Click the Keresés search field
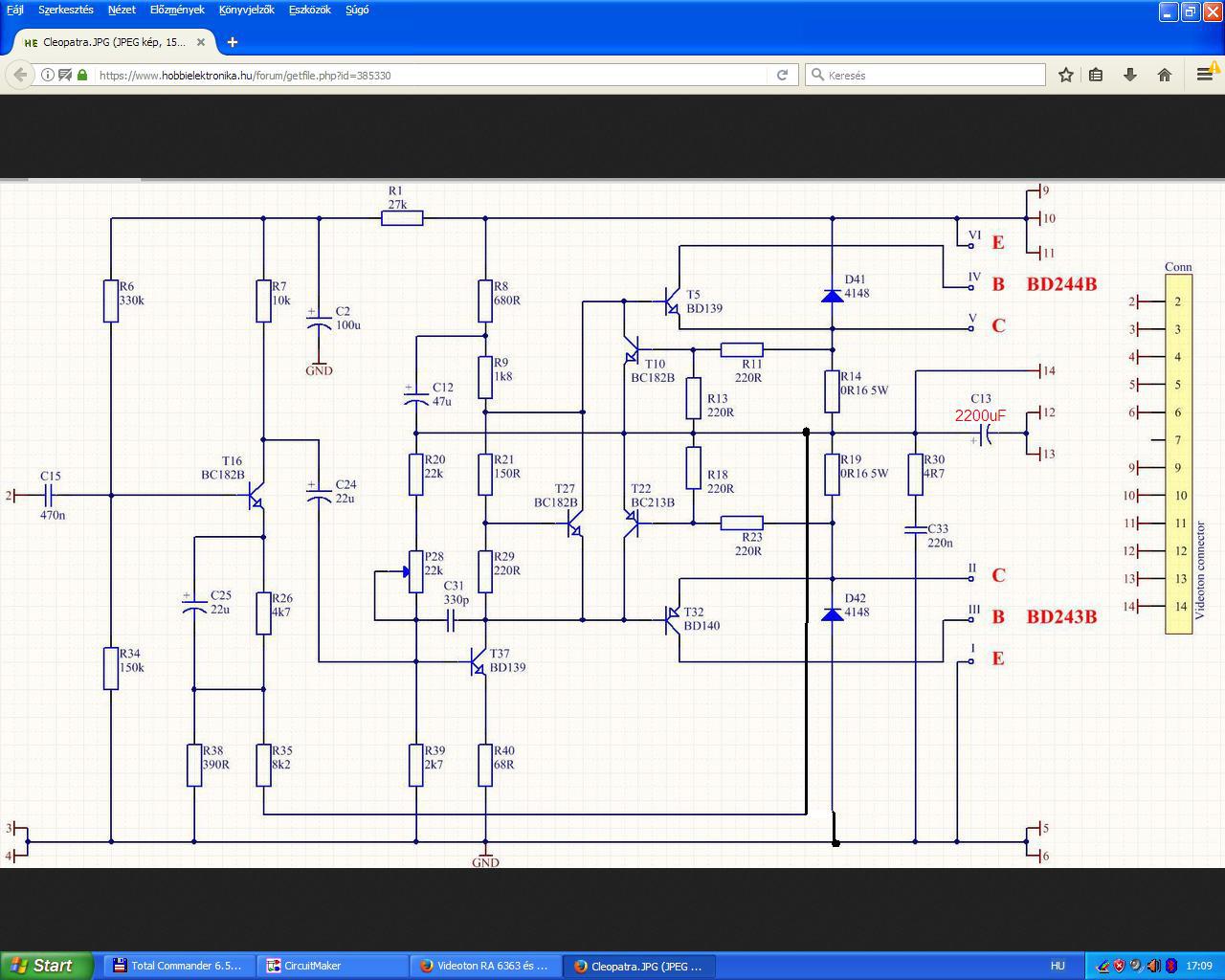This screenshot has width=1225, height=980. click(925, 75)
